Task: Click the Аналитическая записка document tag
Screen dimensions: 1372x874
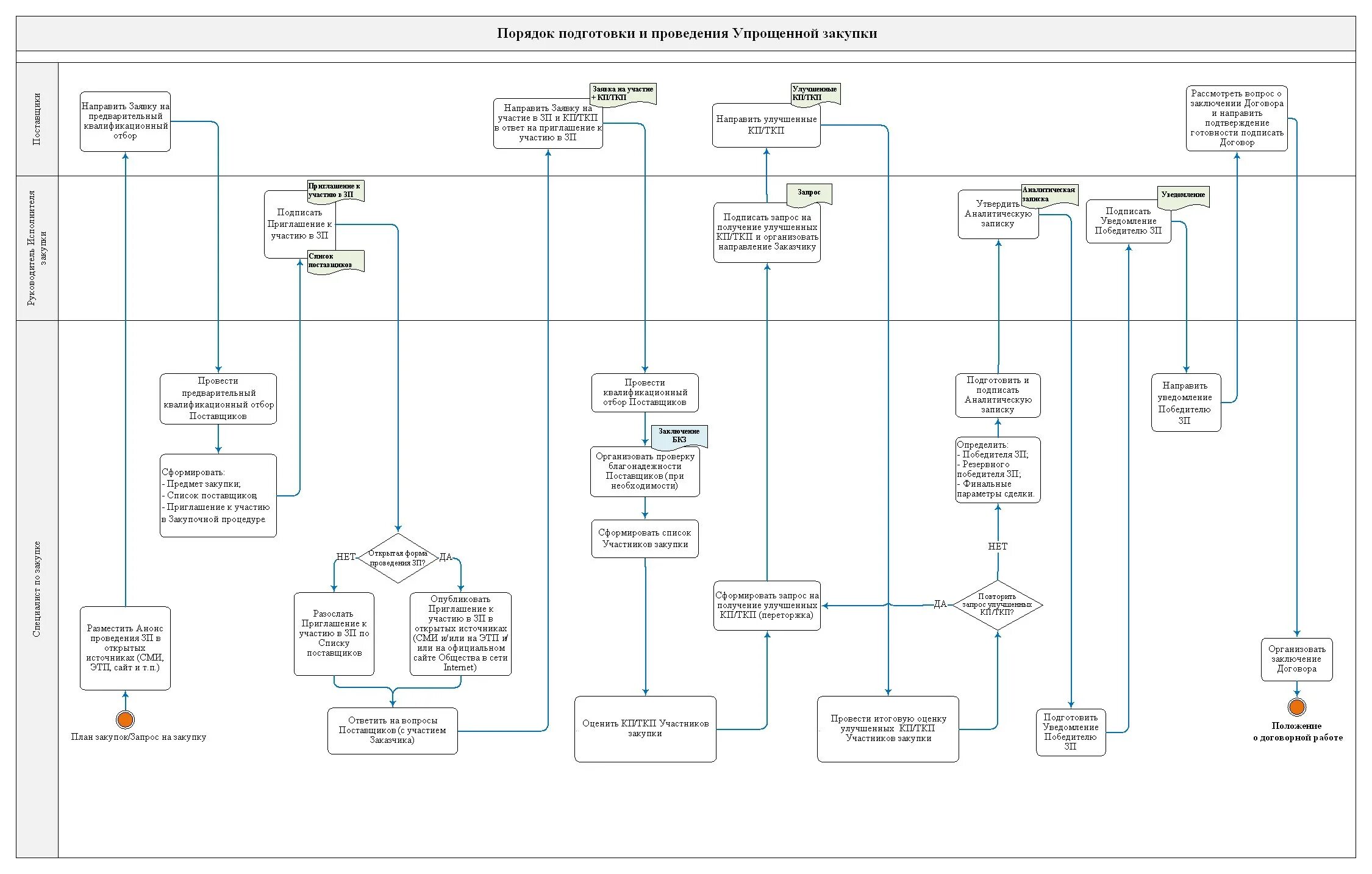Action: (x=1049, y=195)
